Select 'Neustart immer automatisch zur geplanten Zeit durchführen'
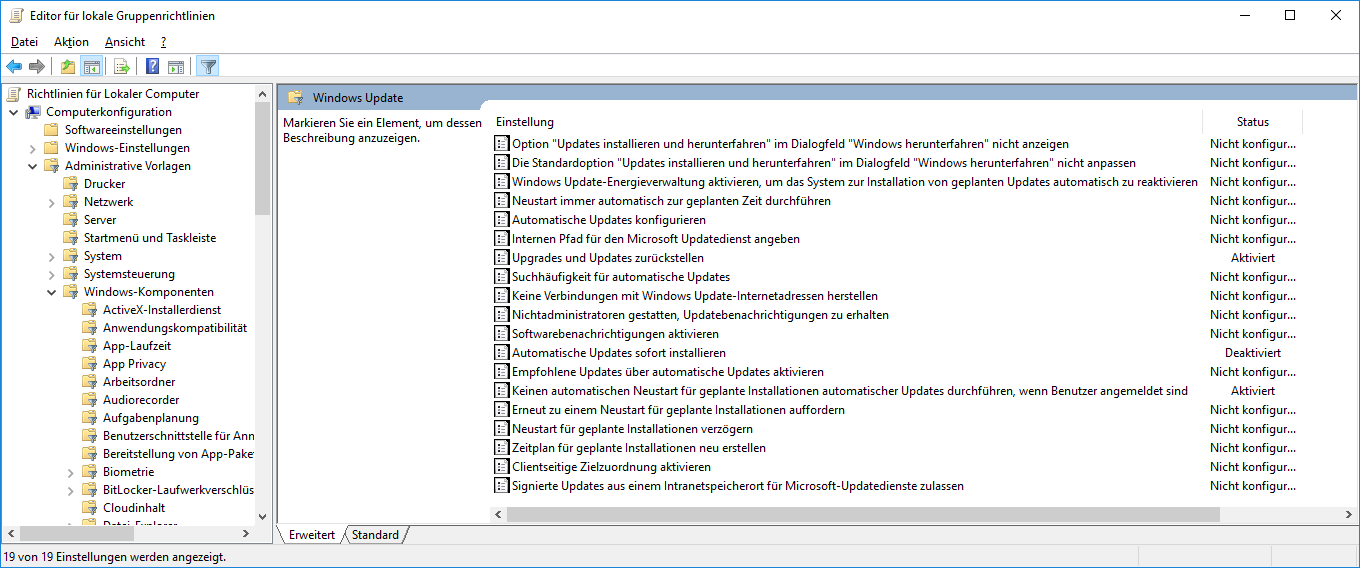1360x568 pixels. (671, 201)
